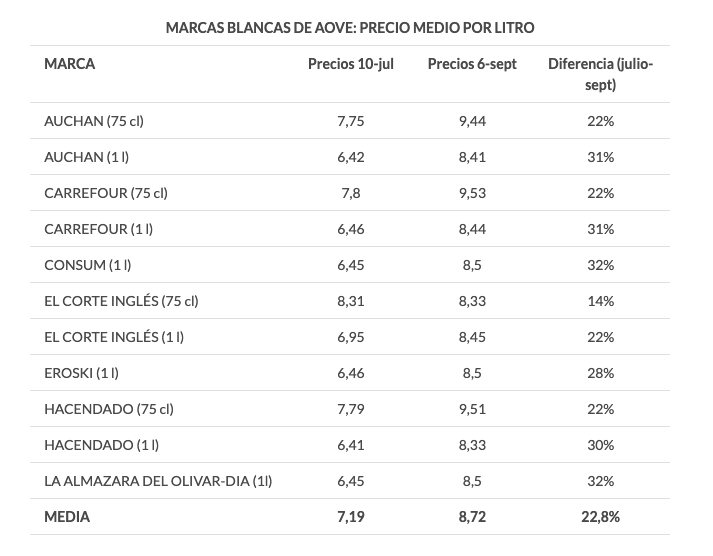Image resolution: width=713 pixels, height=556 pixels.
Task: Click the AUCHAN (75 cl) row label
Action: (94, 121)
